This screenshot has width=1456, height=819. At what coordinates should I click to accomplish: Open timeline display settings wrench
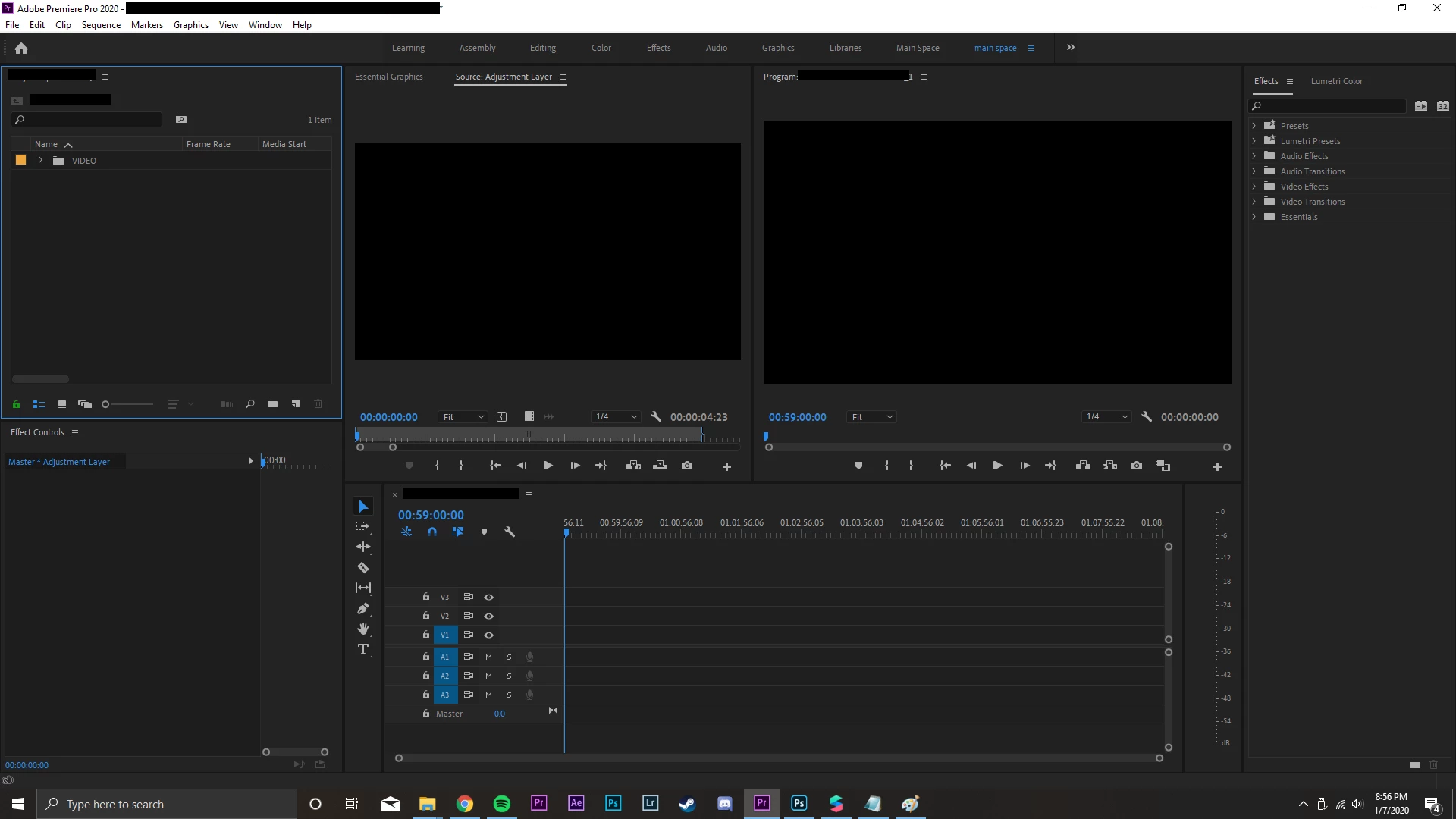(x=510, y=532)
